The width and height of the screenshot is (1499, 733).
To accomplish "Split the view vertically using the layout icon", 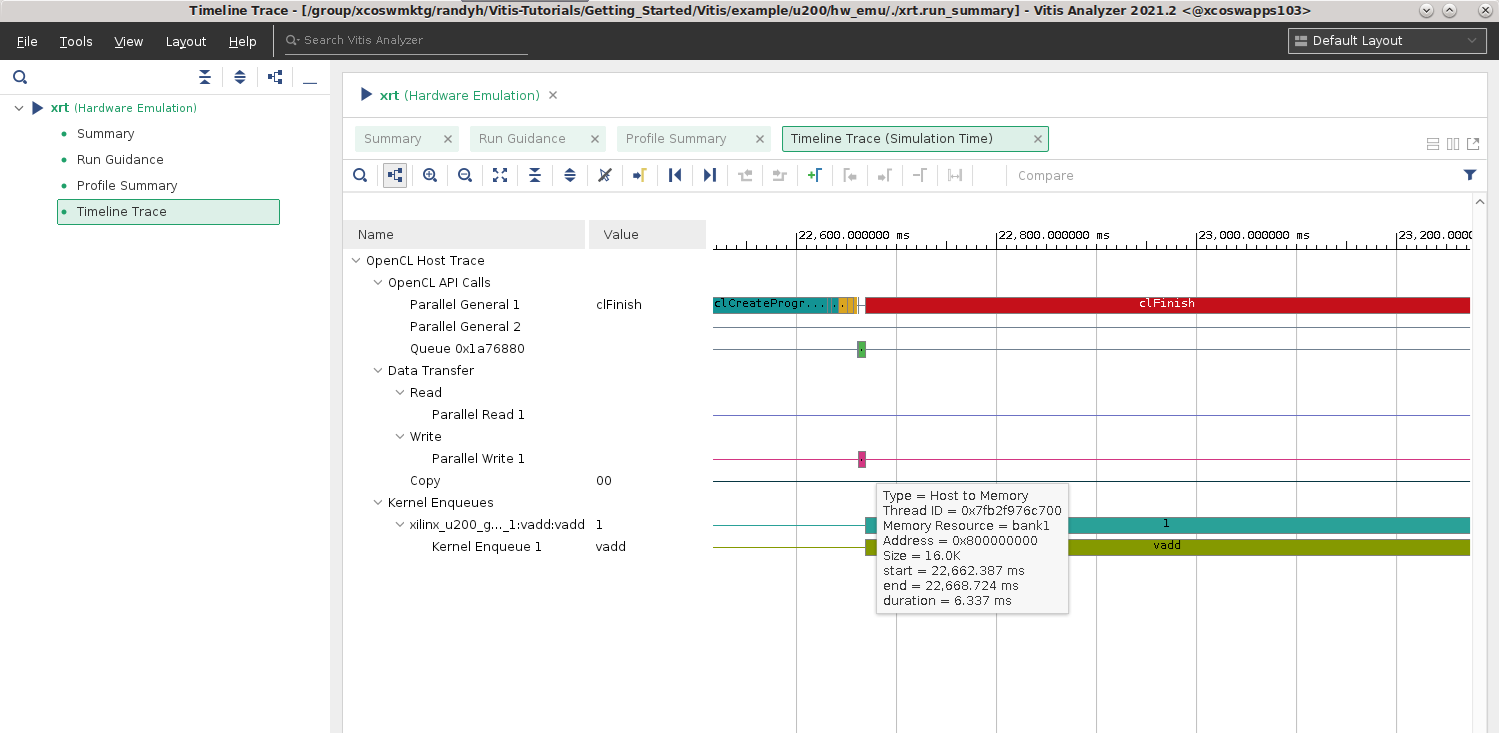I will [x=1453, y=144].
